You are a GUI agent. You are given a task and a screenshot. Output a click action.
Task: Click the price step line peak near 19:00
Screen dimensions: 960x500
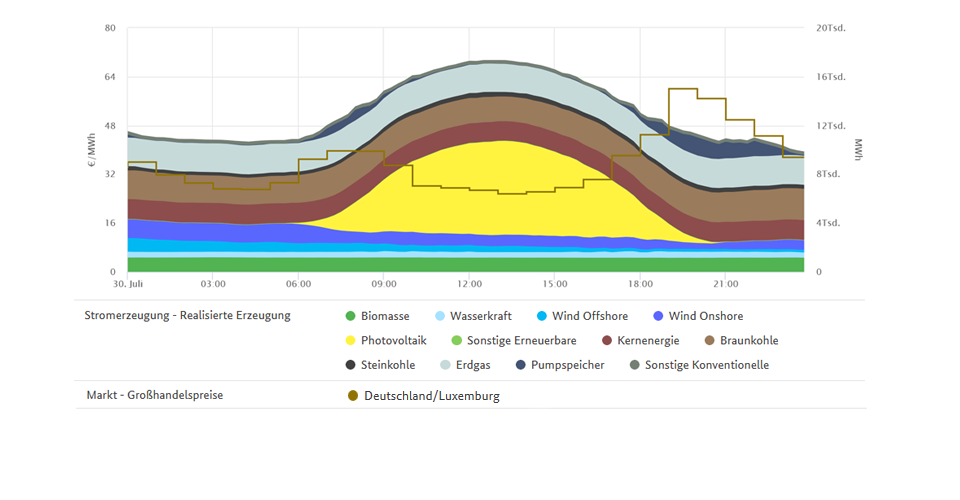683,89
